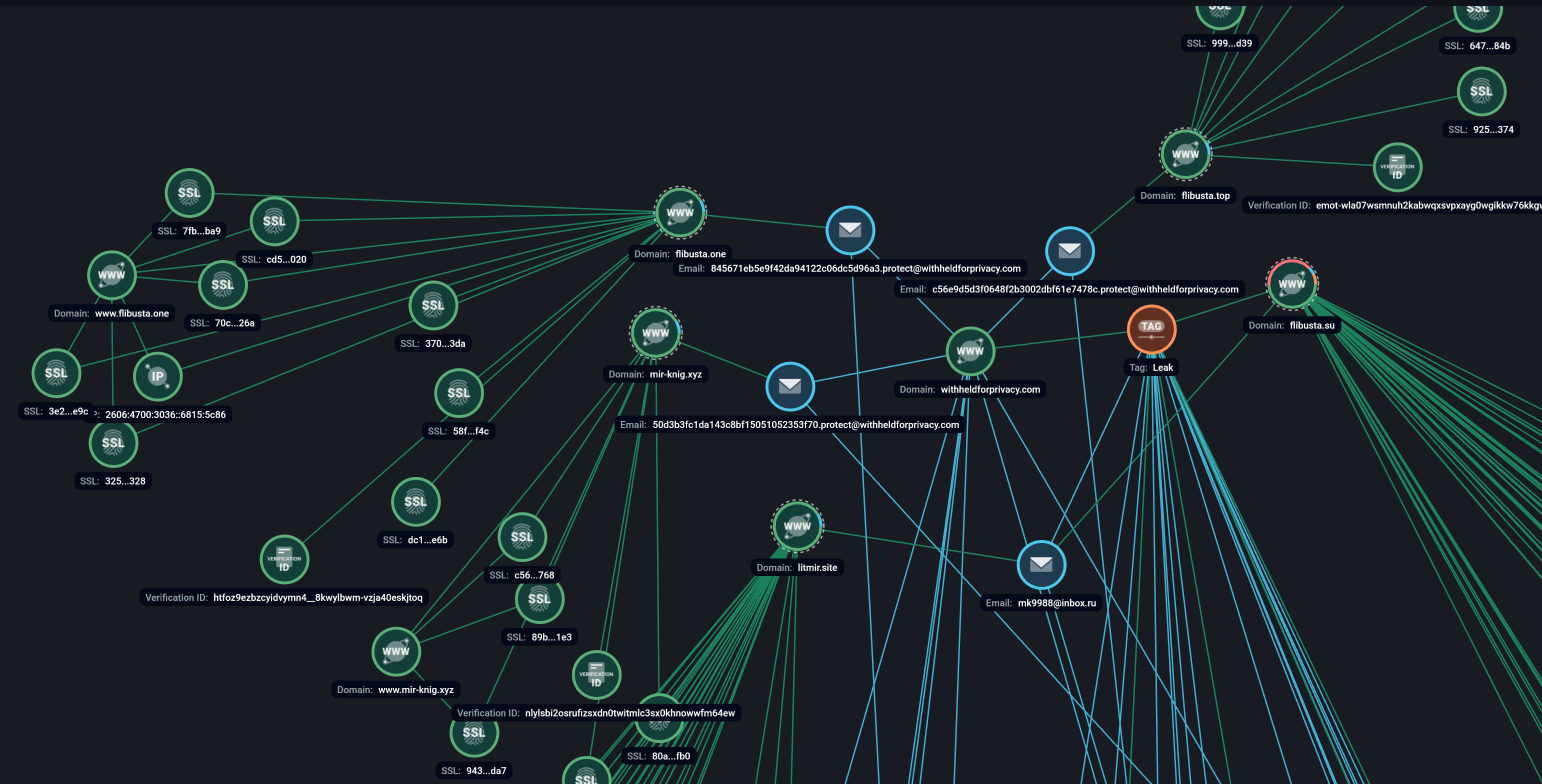Screen dimensions: 1542x784
Task: Click the withheldforprivacy.com domain node
Action: 970,351
